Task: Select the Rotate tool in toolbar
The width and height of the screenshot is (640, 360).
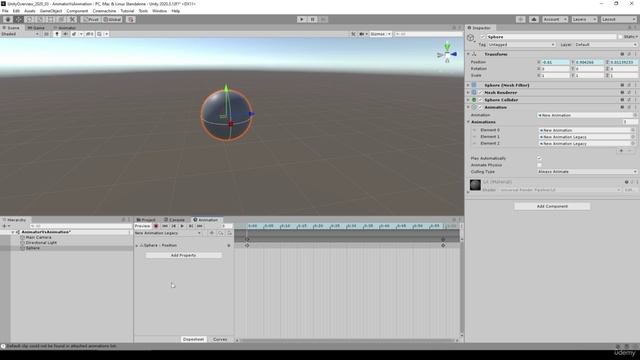Action: 29,19
